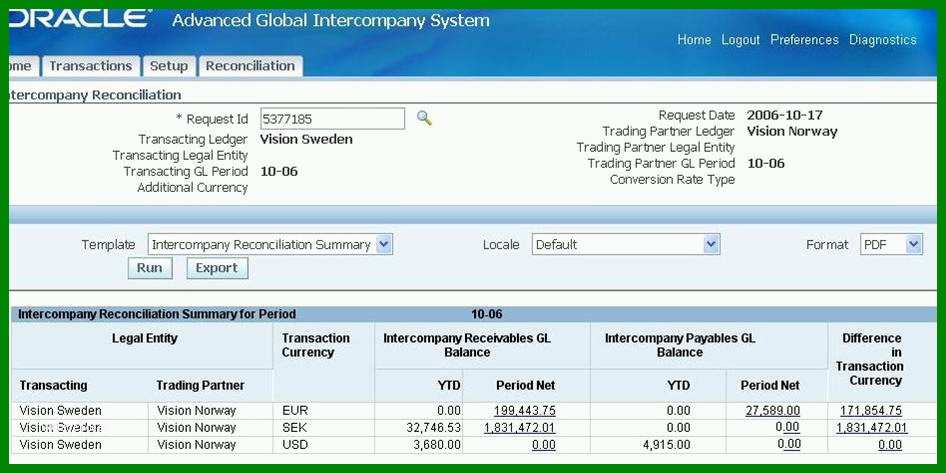Click the Run button
Screen dimensions: 946x473
150,268
